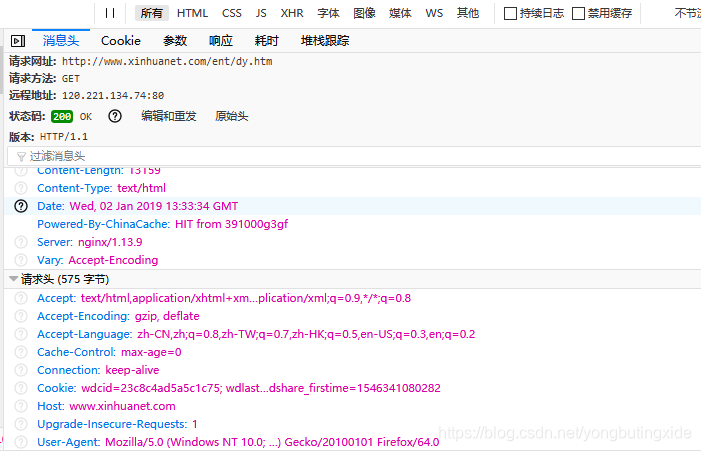Select the version value HTTP/1.1
This screenshot has width=701, height=451.
click(64, 137)
